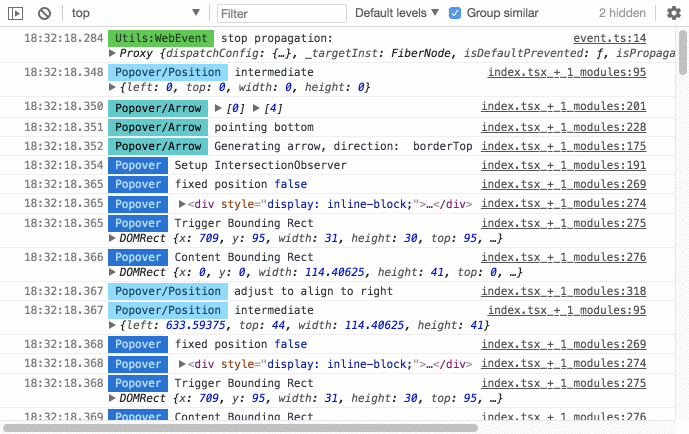
Task: Click timestamp 18:32:18.351
Action: click(64, 127)
